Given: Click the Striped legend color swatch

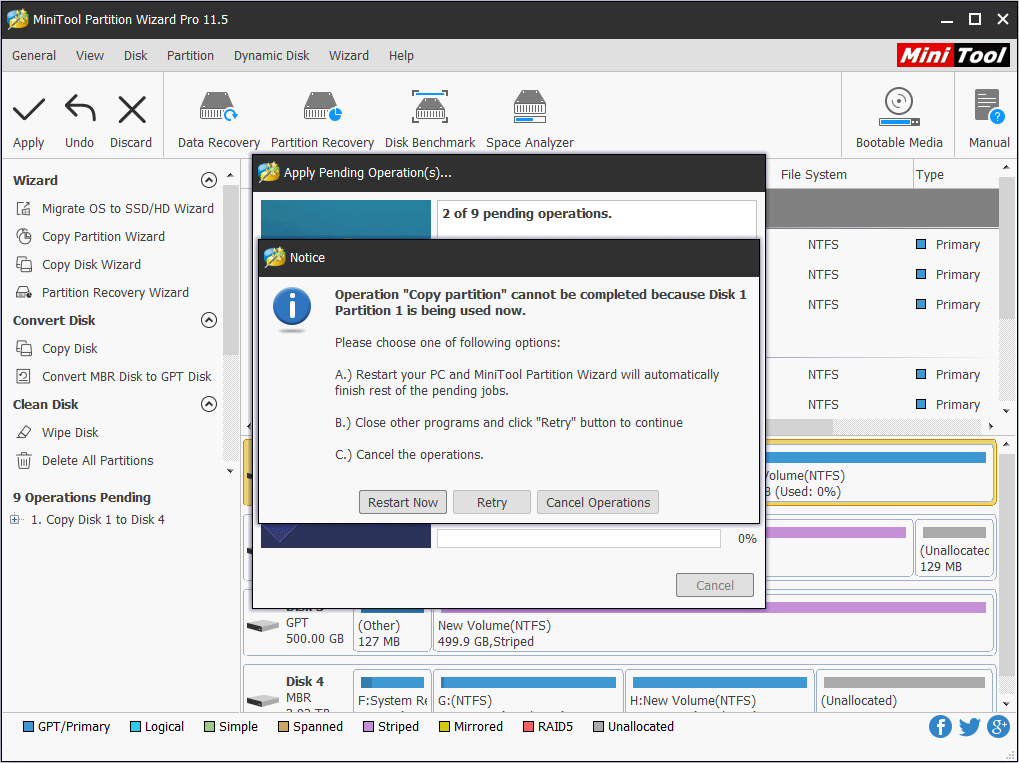Looking at the screenshot, I should pos(368,727).
